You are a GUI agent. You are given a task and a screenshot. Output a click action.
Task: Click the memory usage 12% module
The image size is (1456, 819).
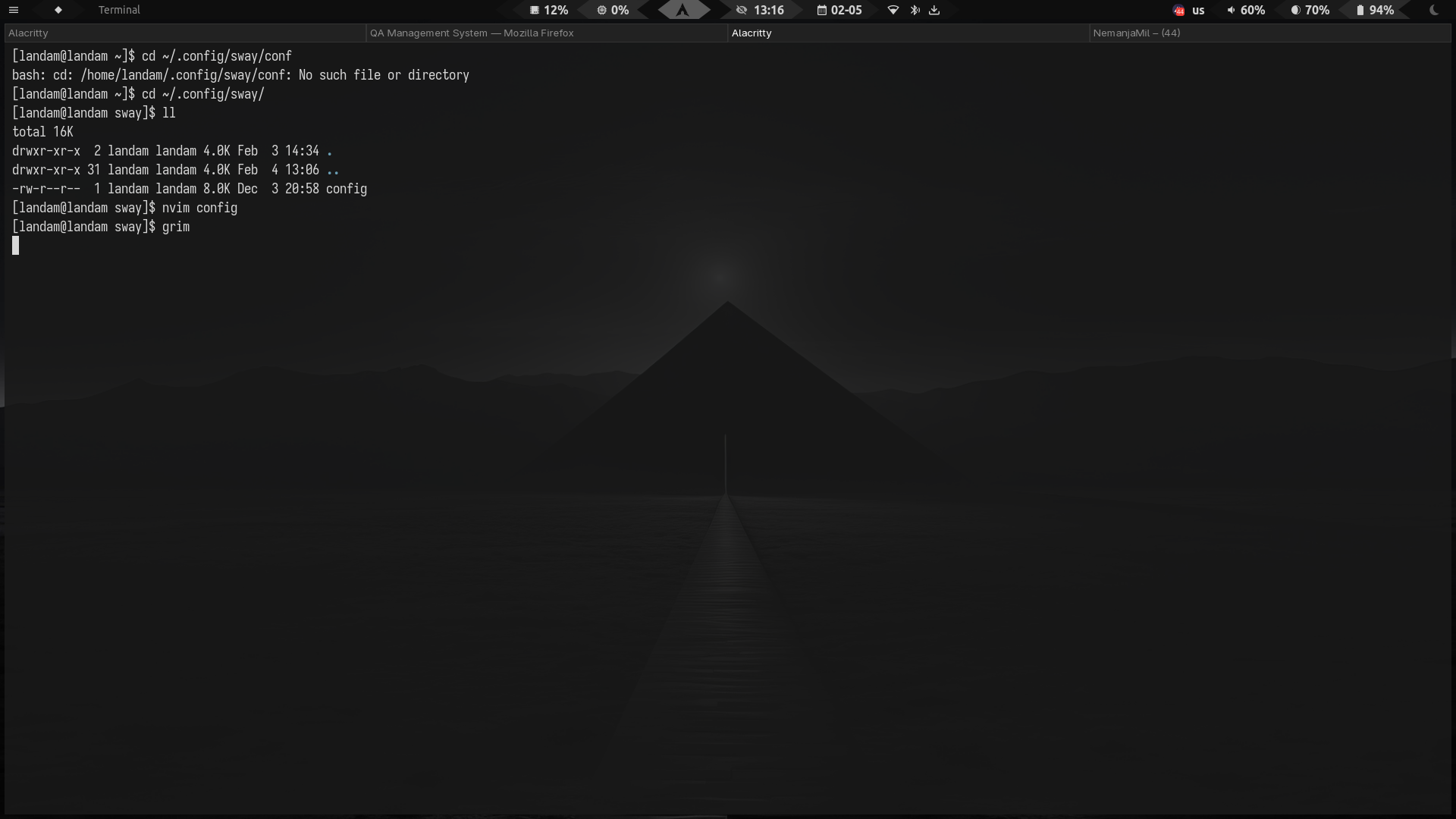point(549,10)
